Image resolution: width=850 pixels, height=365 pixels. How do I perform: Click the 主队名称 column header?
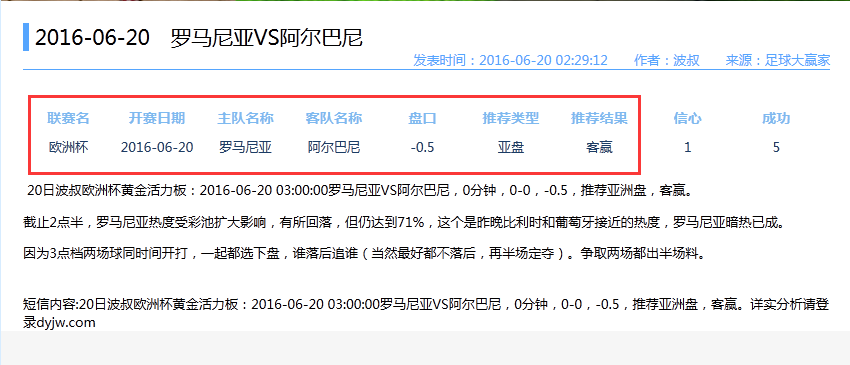click(245, 118)
